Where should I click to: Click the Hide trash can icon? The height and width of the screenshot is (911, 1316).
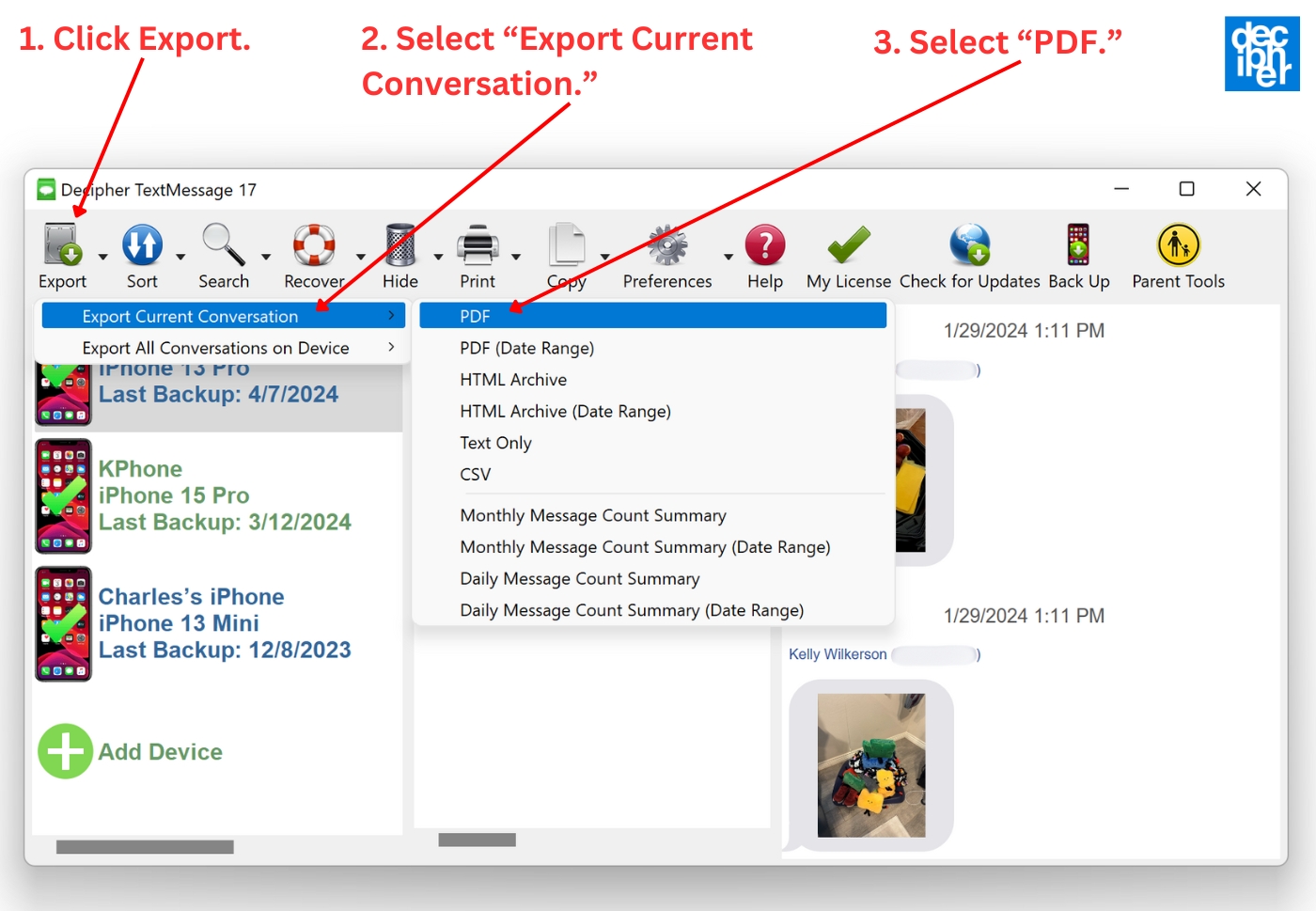(399, 246)
